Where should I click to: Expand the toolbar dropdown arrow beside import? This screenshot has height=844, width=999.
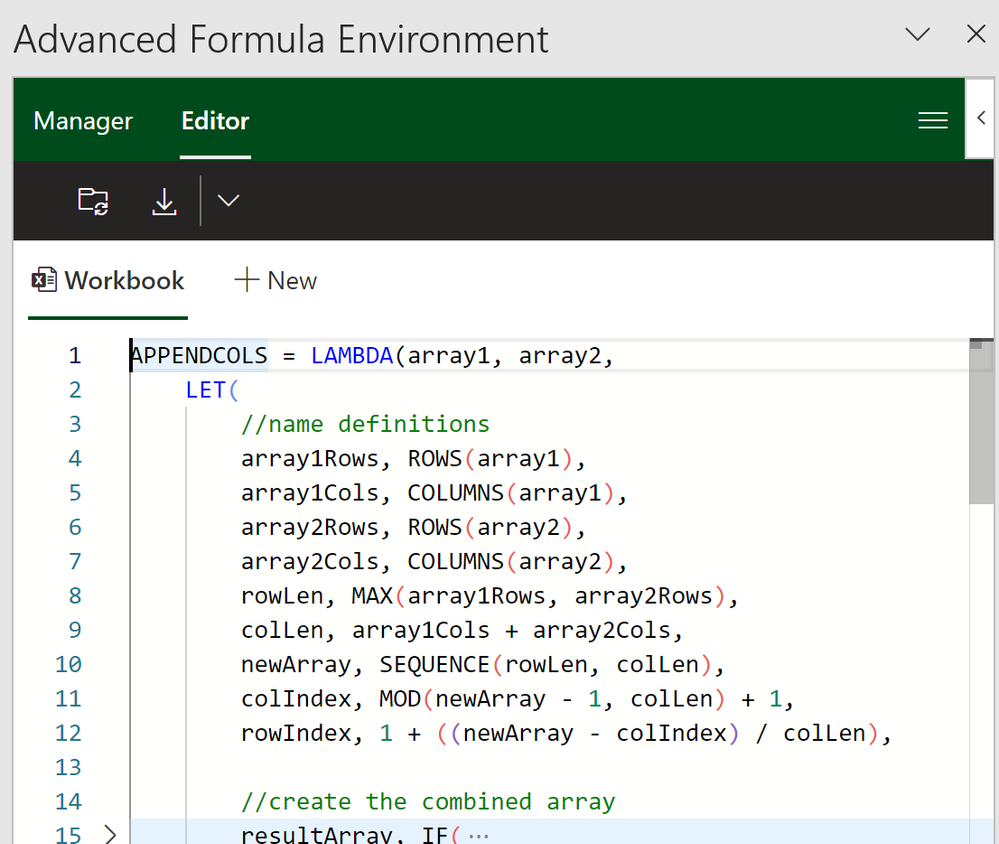229,201
